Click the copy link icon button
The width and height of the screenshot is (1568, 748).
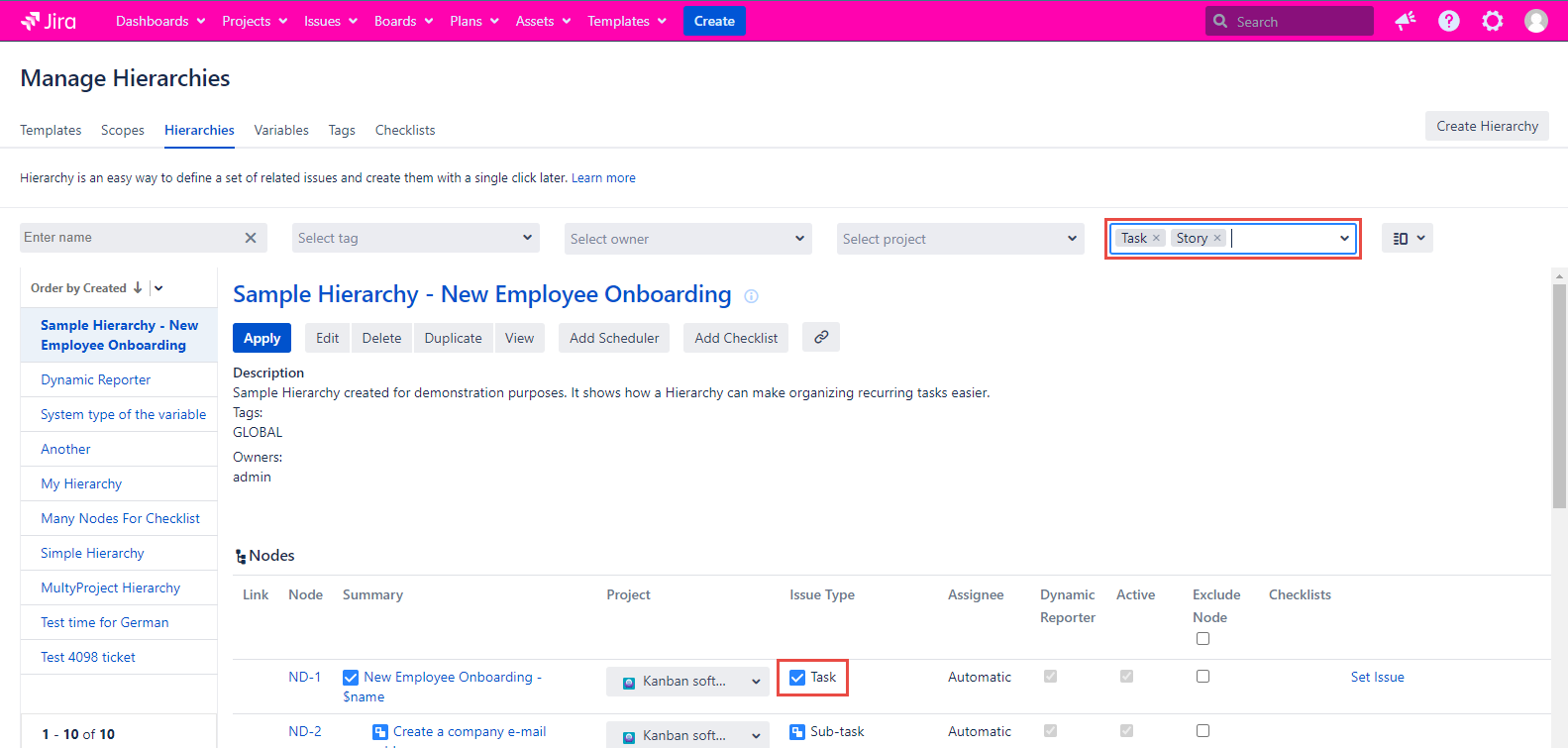820,338
